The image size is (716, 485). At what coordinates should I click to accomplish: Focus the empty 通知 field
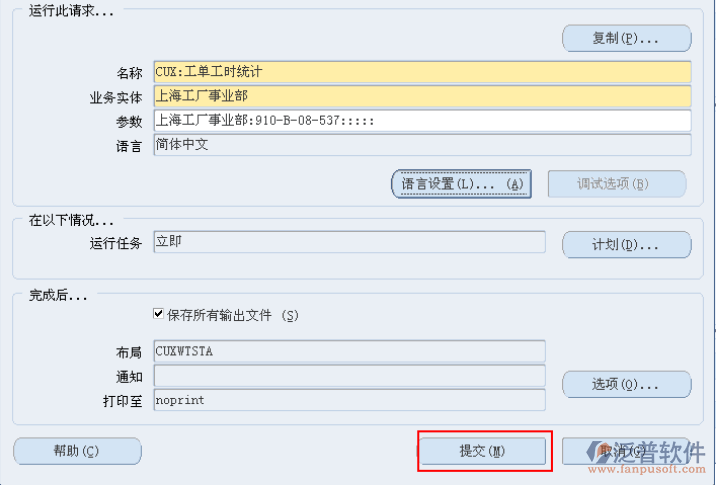point(349,375)
